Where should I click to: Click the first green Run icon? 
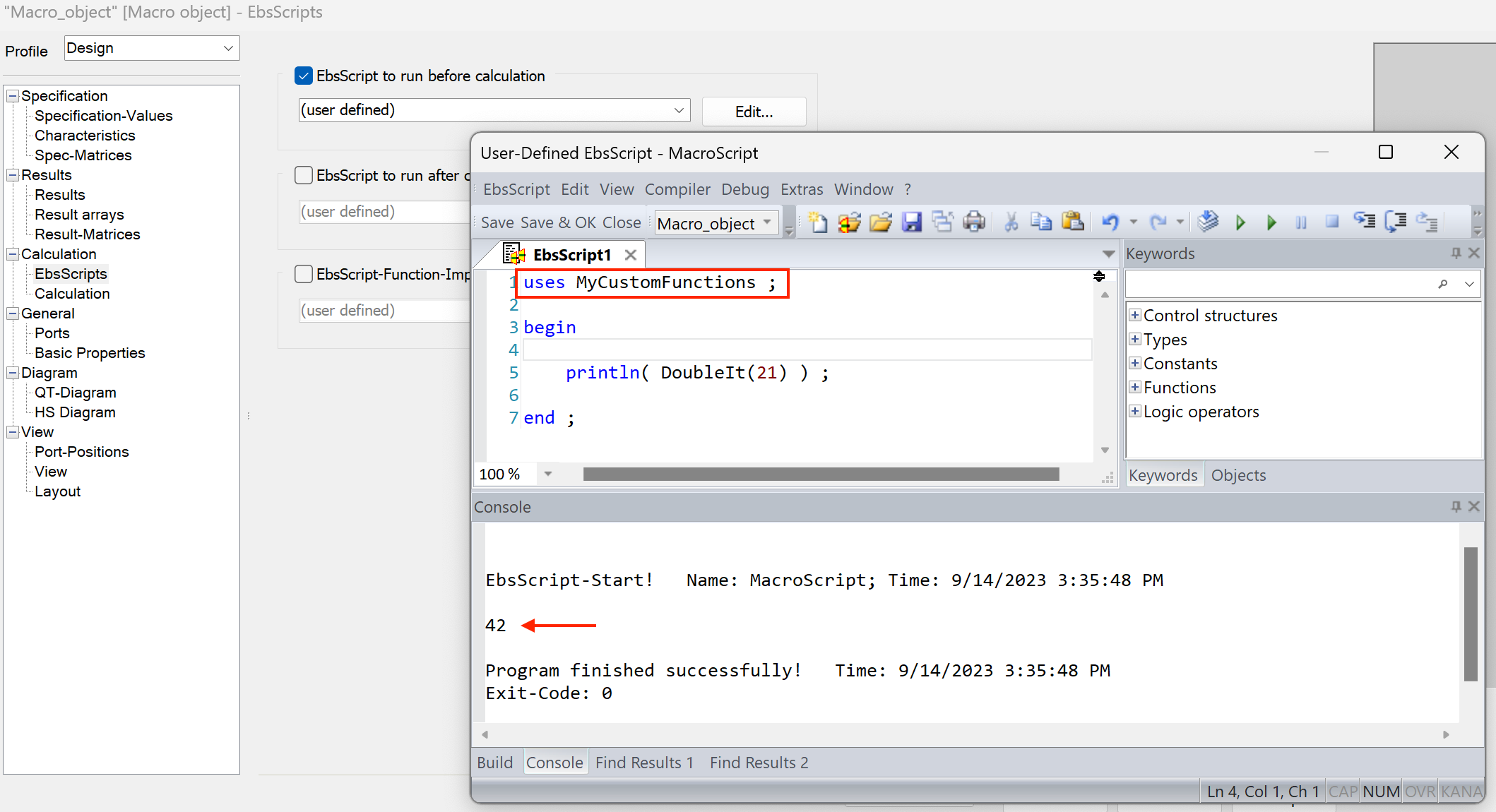(1240, 222)
